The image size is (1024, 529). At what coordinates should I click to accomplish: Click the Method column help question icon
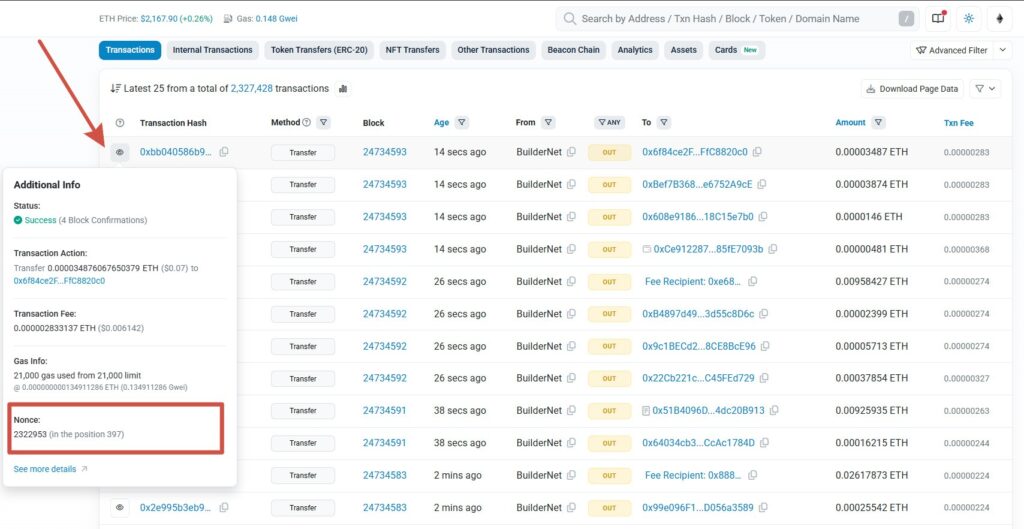[306, 123]
